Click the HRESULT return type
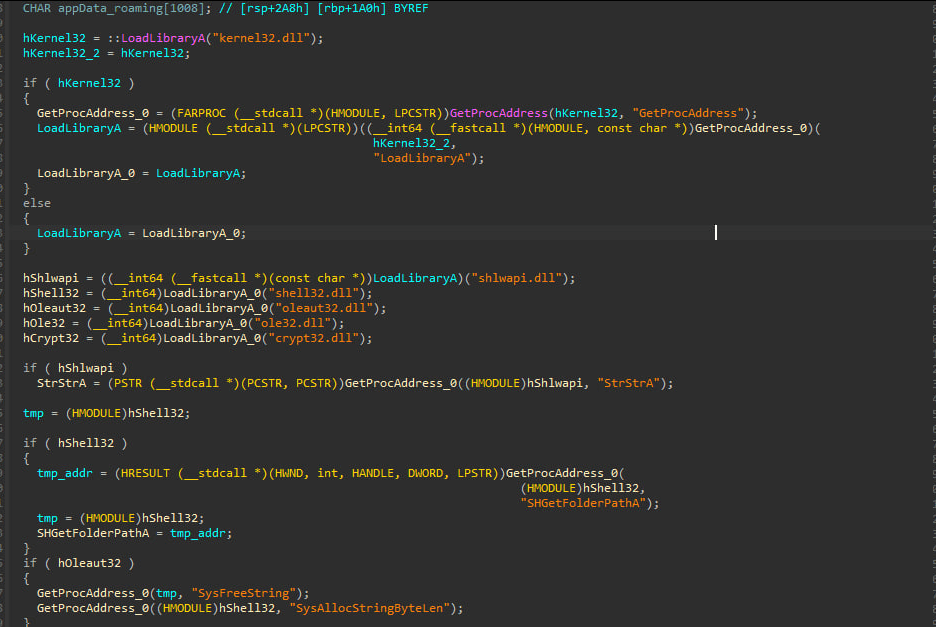 [x=146, y=473]
